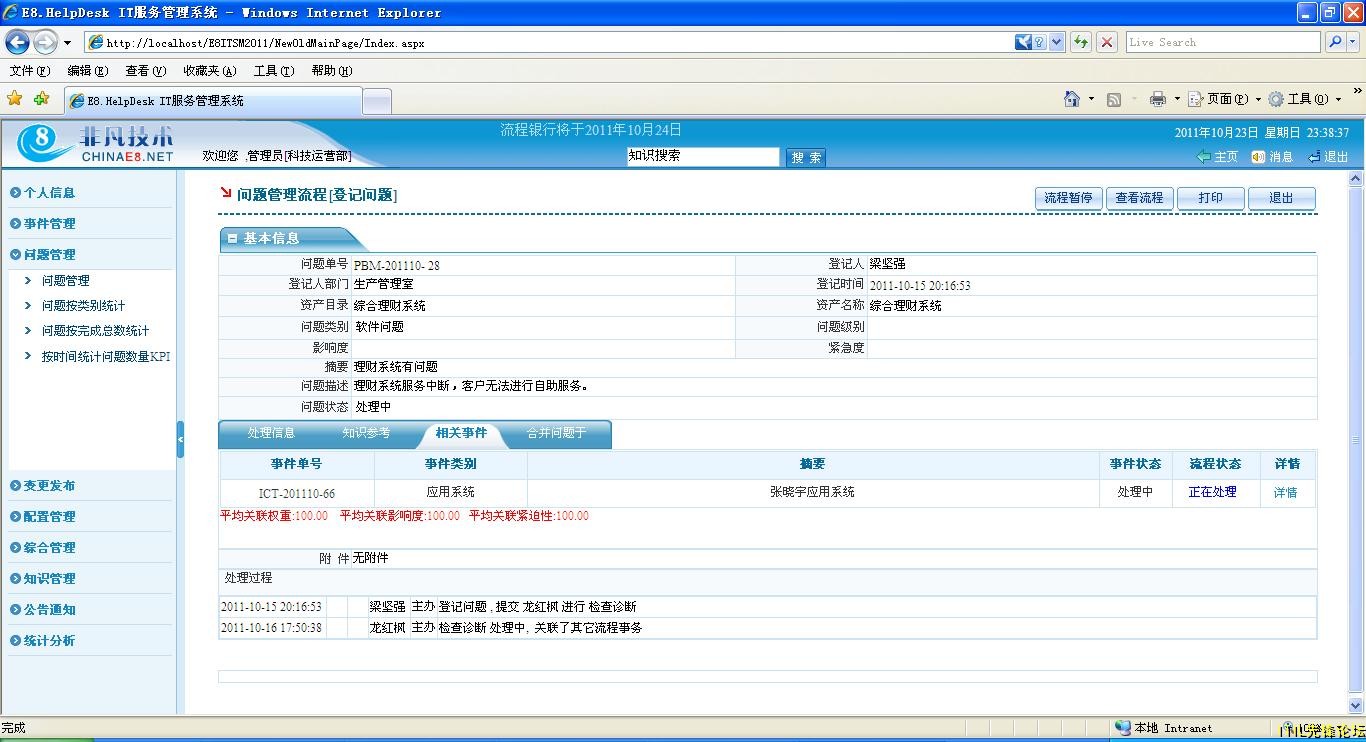The width and height of the screenshot is (1366, 742).
Task: Click the 知识搜索 search input field
Action: coord(703,156)
